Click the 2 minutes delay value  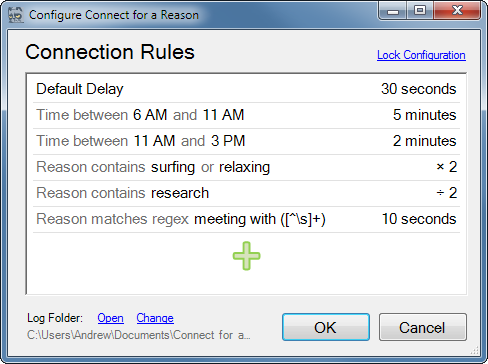tap(424, 141)
